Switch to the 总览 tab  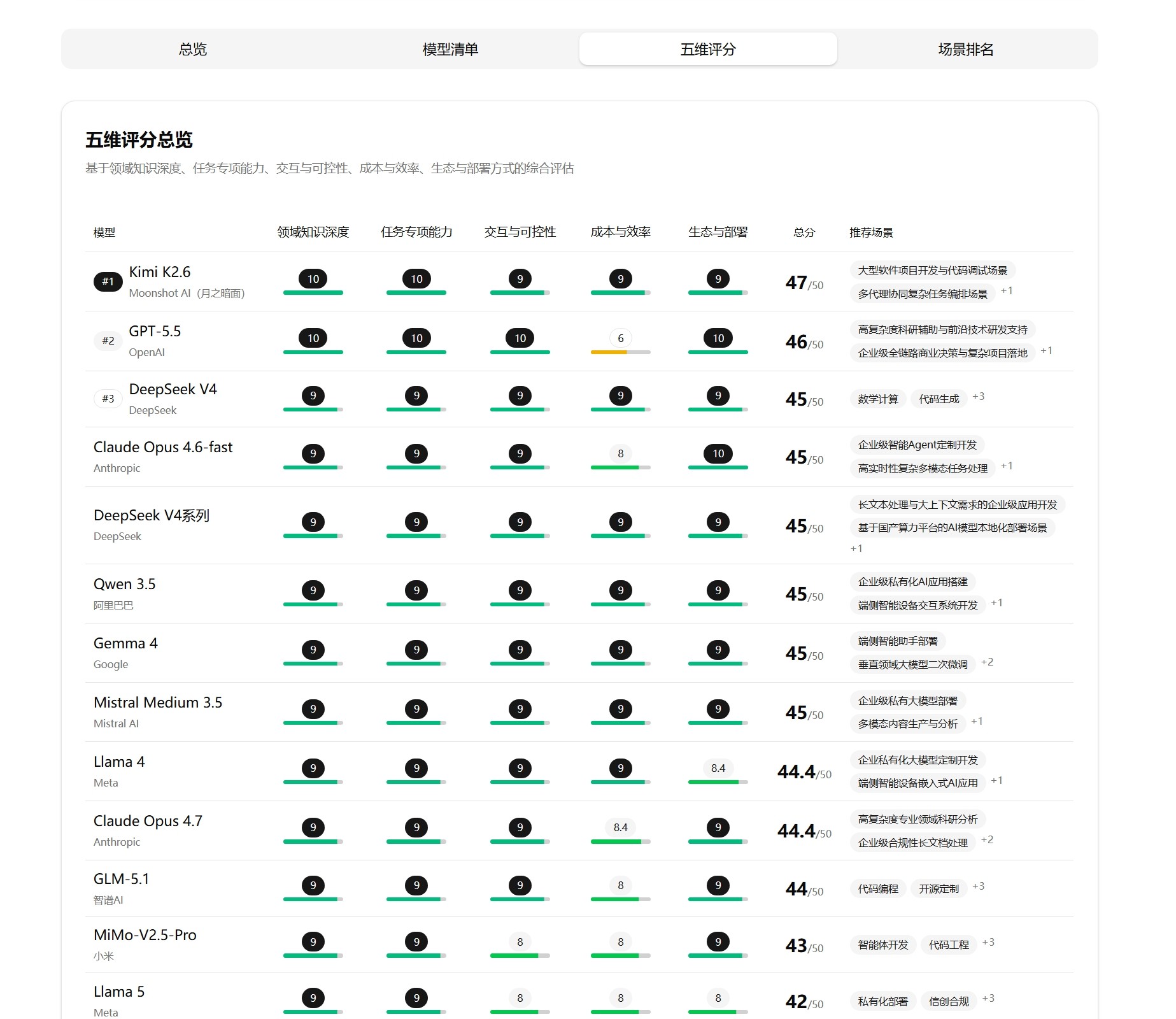pyautogui.click(x=192, y=49)
